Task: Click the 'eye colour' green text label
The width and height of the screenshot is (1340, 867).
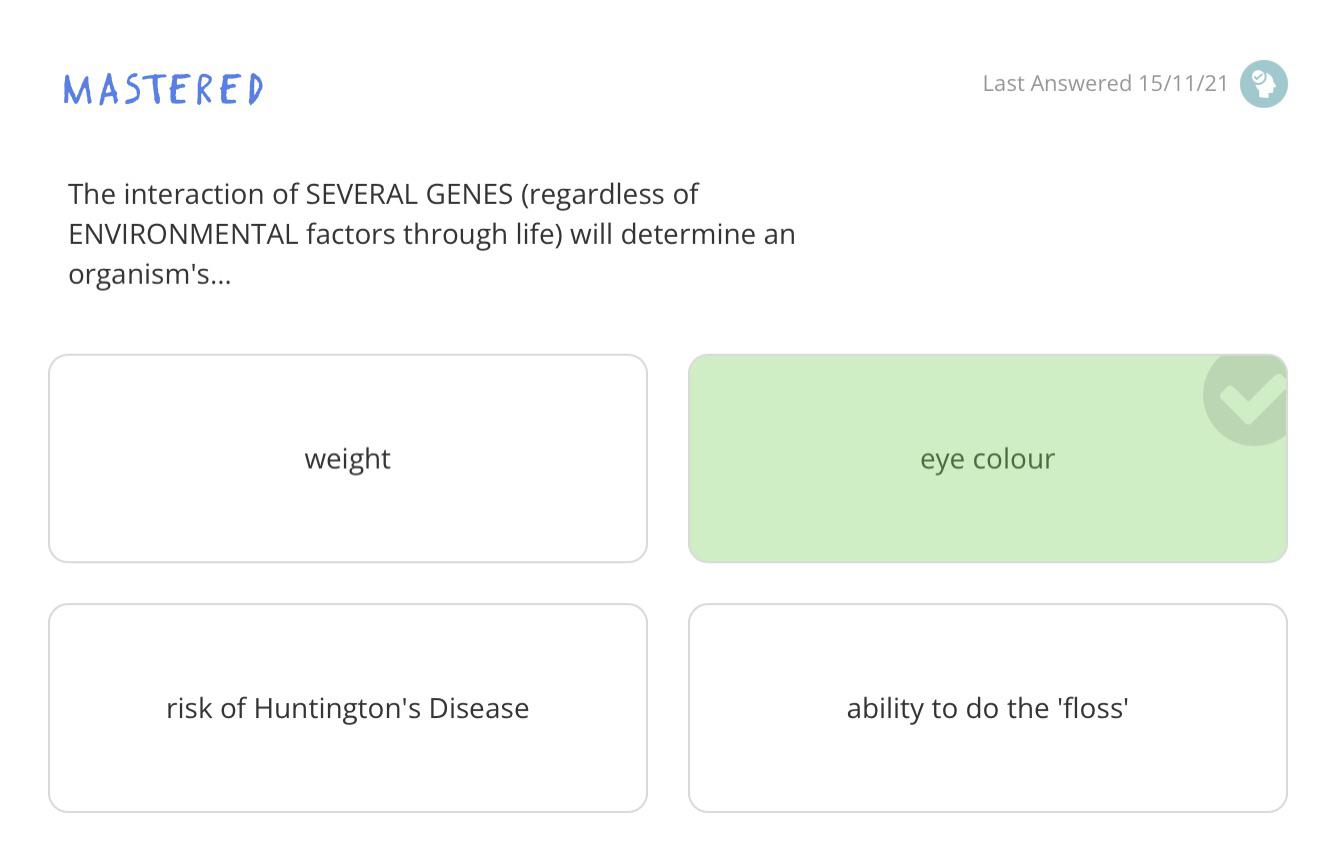Action: (x=987, y=459)
